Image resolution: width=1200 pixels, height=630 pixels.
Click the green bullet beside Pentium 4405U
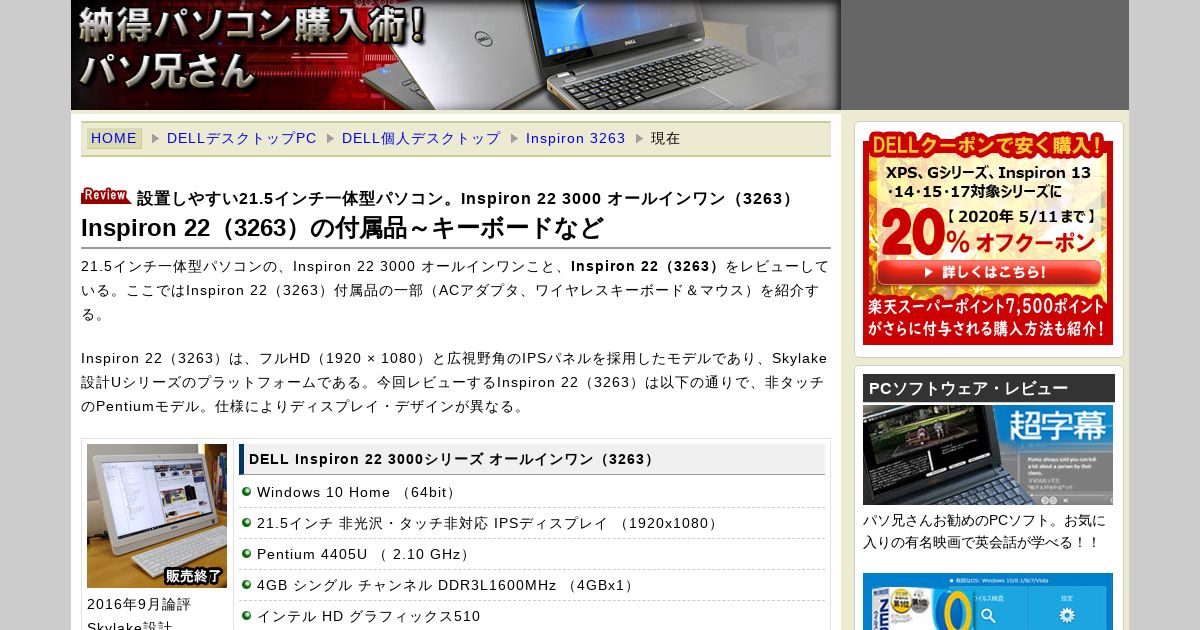coord(246,553)
